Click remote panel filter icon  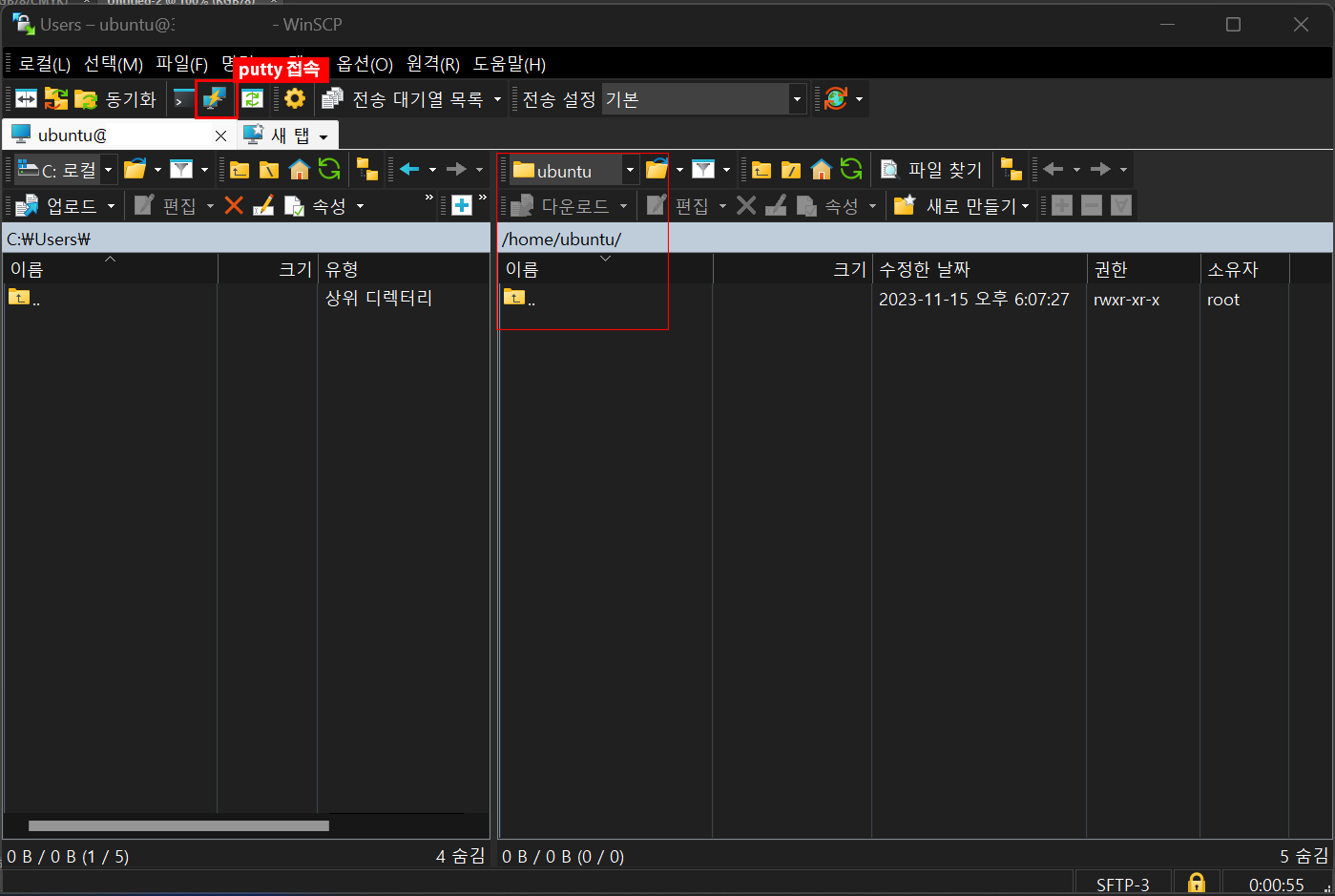point(703,170)
